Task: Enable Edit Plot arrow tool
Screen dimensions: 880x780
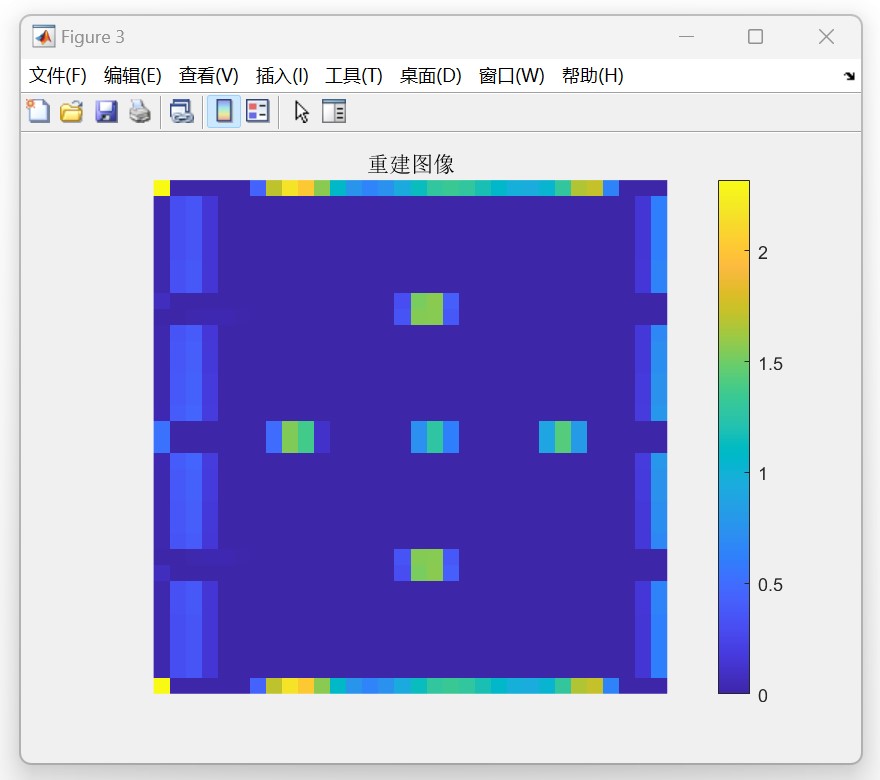Action: (301, 111)
